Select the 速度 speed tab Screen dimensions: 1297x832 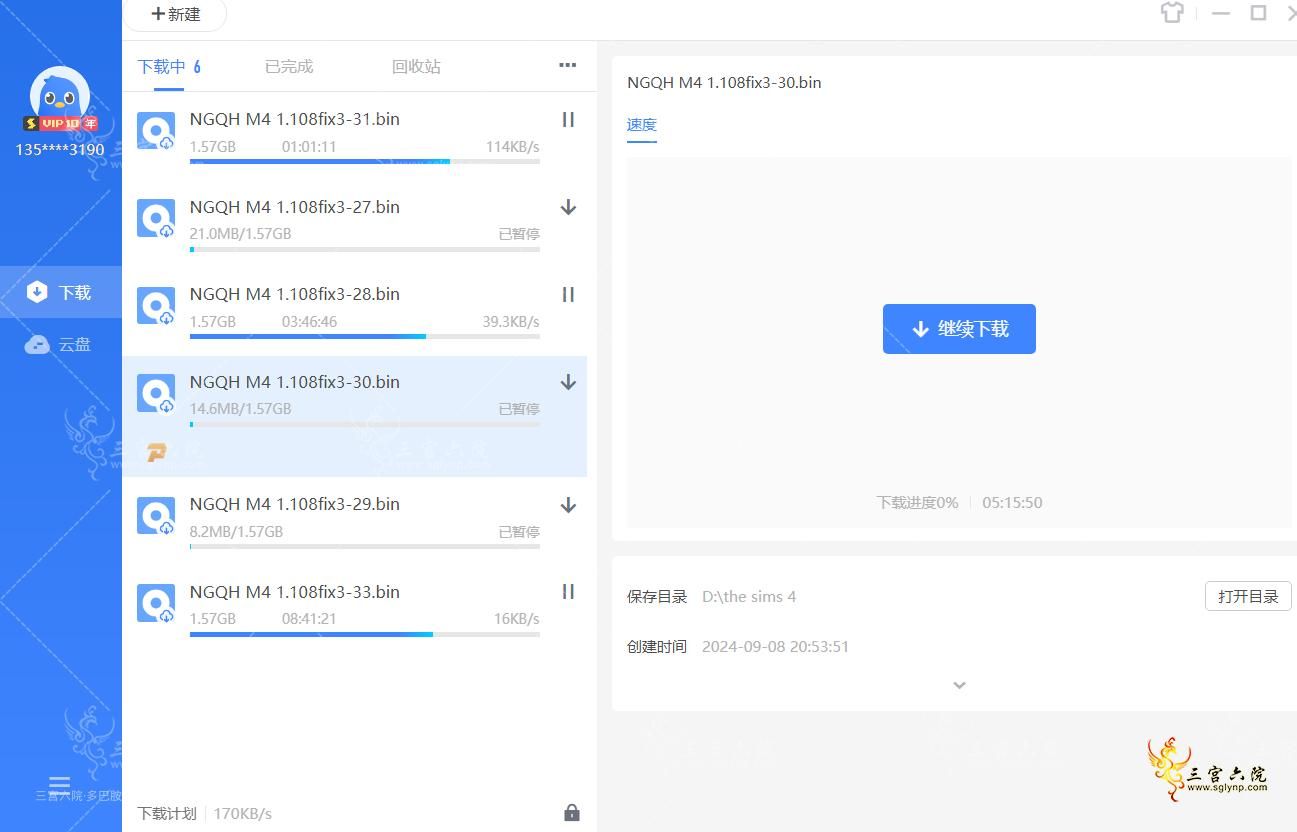tap(642, 125)
